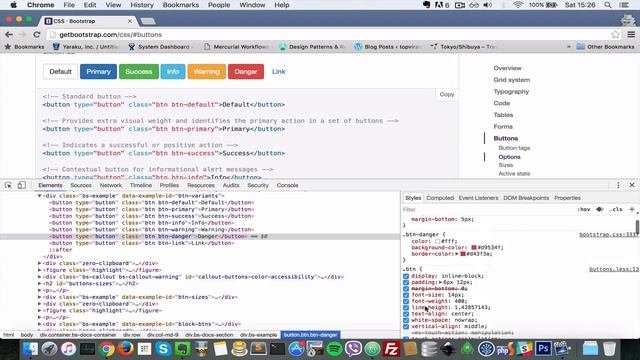Click the red Danger button on the page
The height and width of the screenshot is (360, 640).
[x=246, y=71]
